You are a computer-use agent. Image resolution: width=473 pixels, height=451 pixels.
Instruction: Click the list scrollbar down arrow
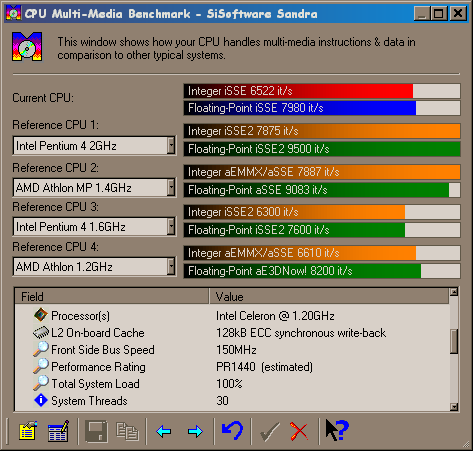[454, 406]
